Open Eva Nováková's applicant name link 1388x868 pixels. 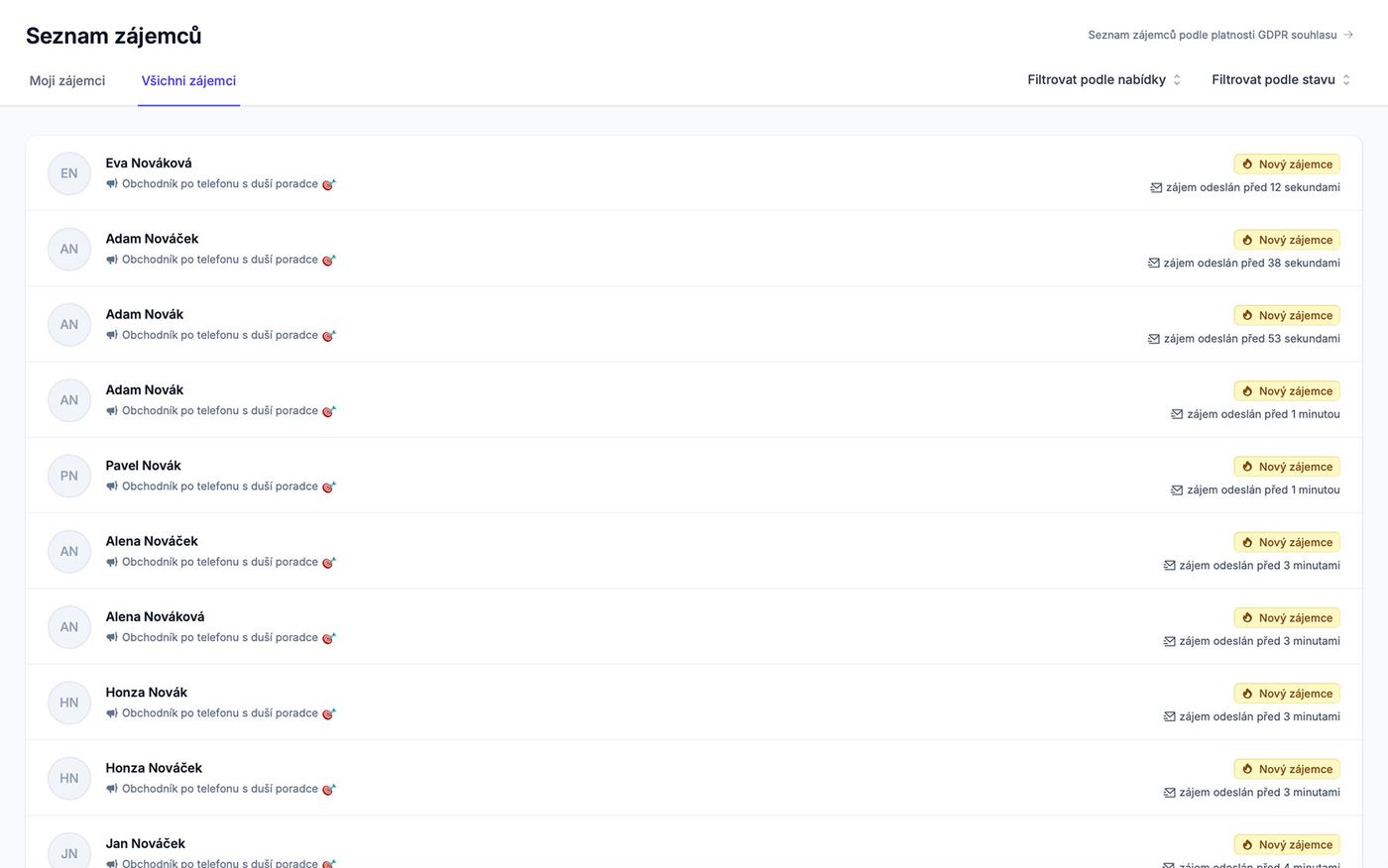(149, 163)
